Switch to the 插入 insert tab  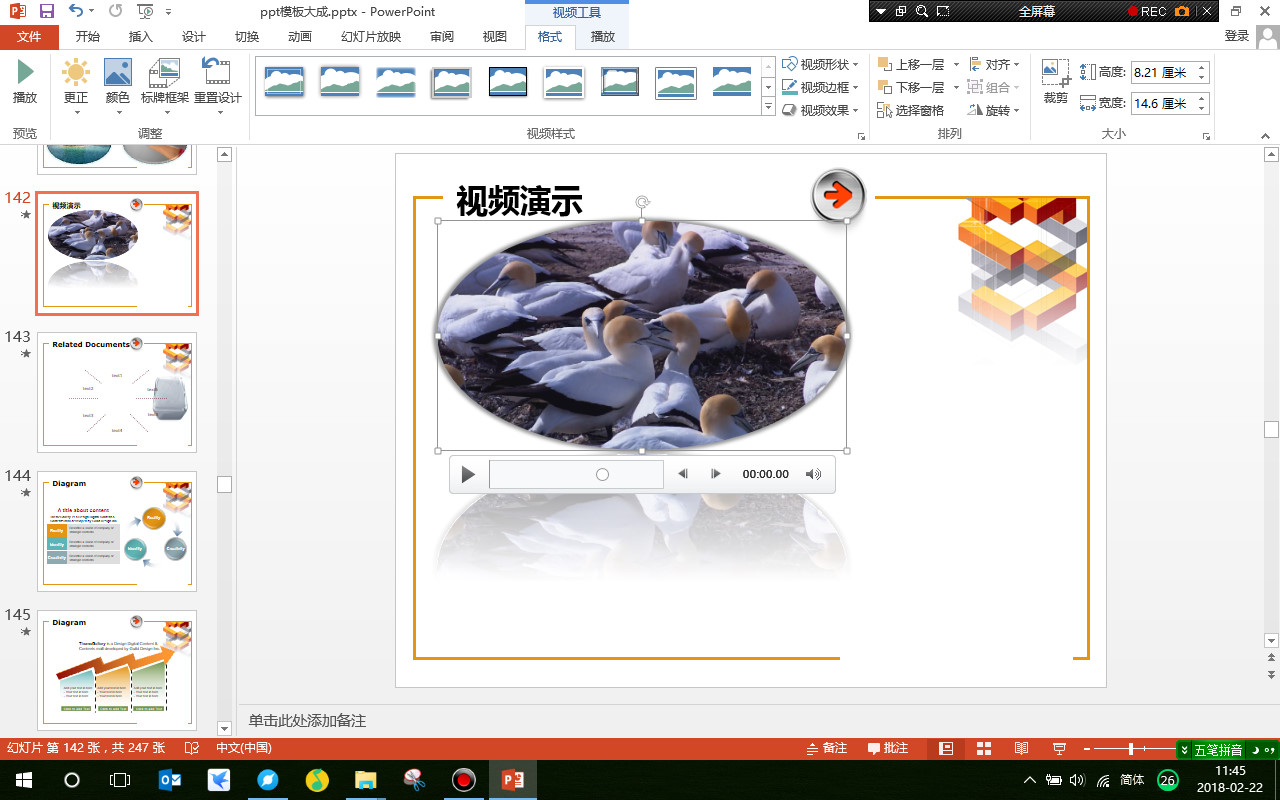tap(141, 37)
